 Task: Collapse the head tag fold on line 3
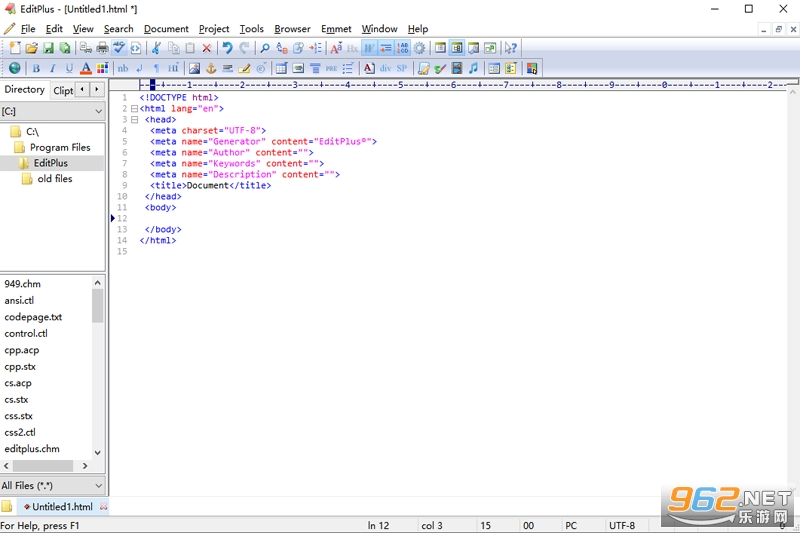pos(134,119)
